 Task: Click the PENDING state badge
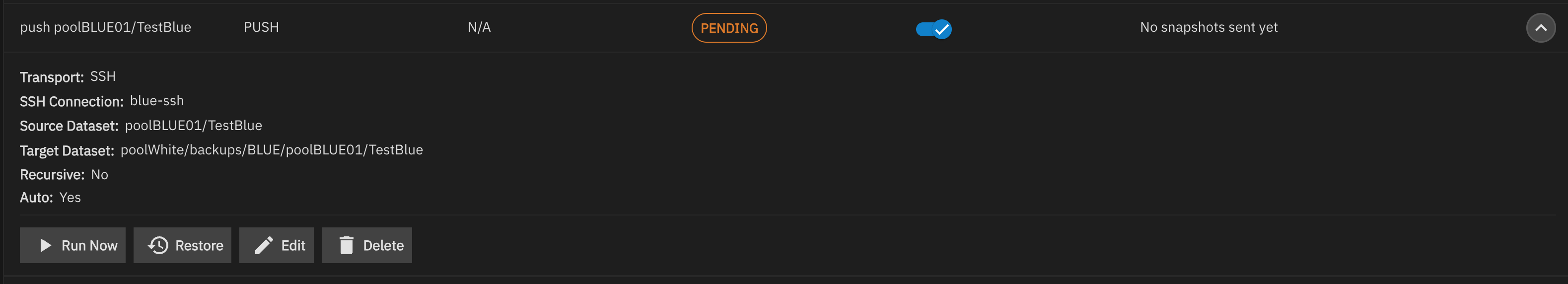pyautogui.click(x=728, y=28)
